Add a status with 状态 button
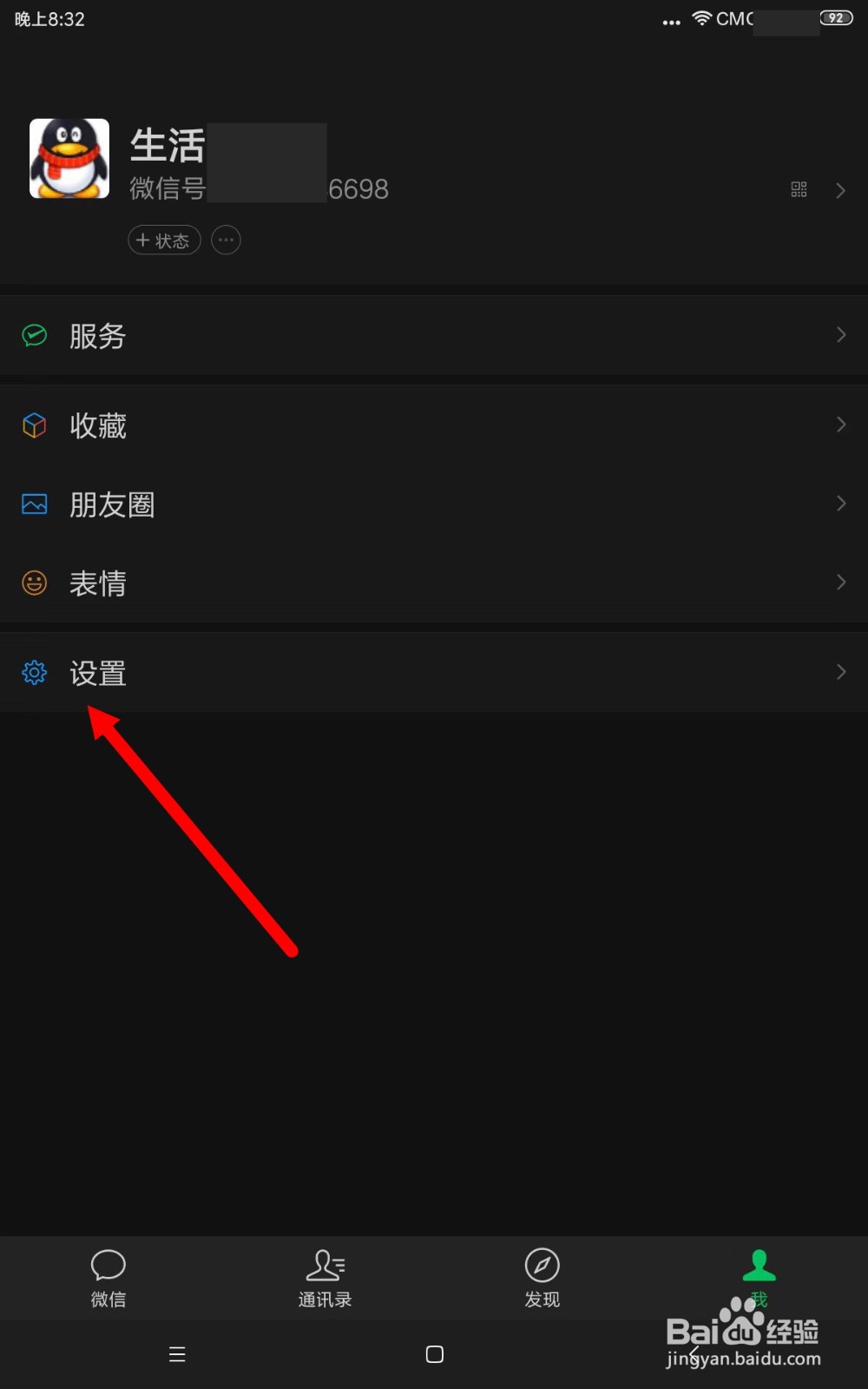The image size is (868, 1389). point(164,240)
